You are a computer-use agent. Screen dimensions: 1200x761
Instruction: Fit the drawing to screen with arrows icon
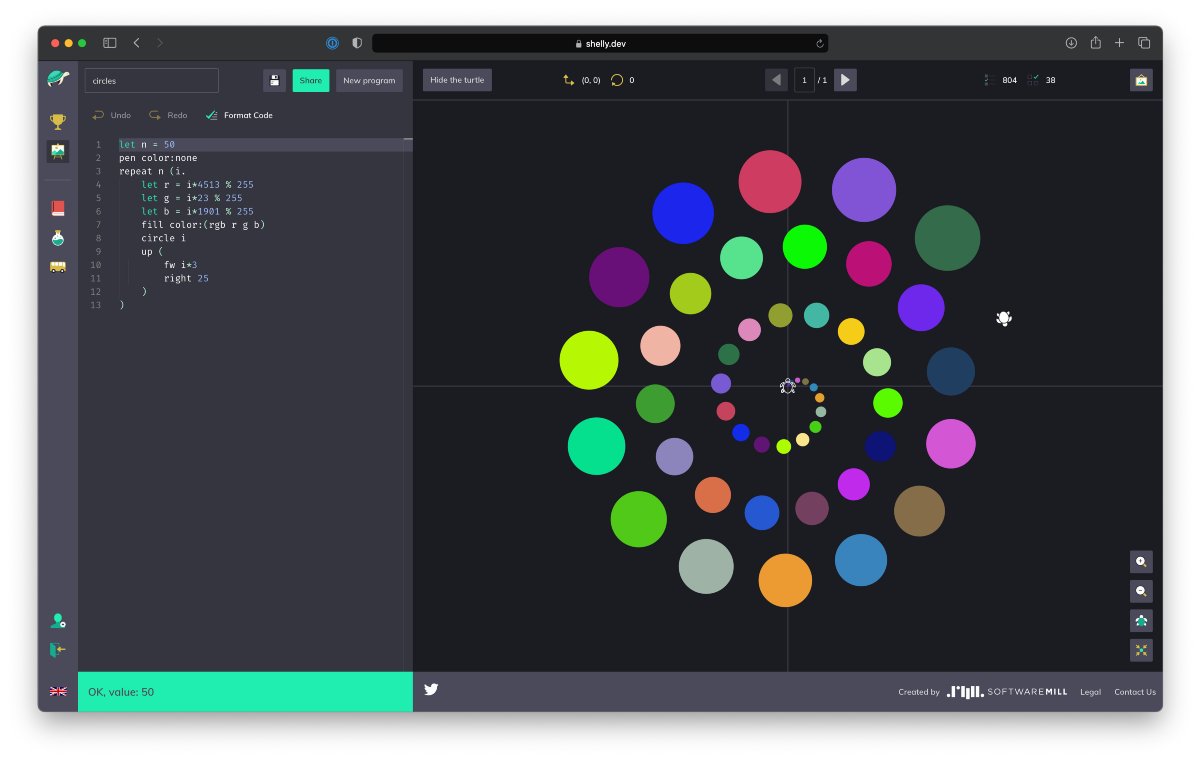point(1140,649)
